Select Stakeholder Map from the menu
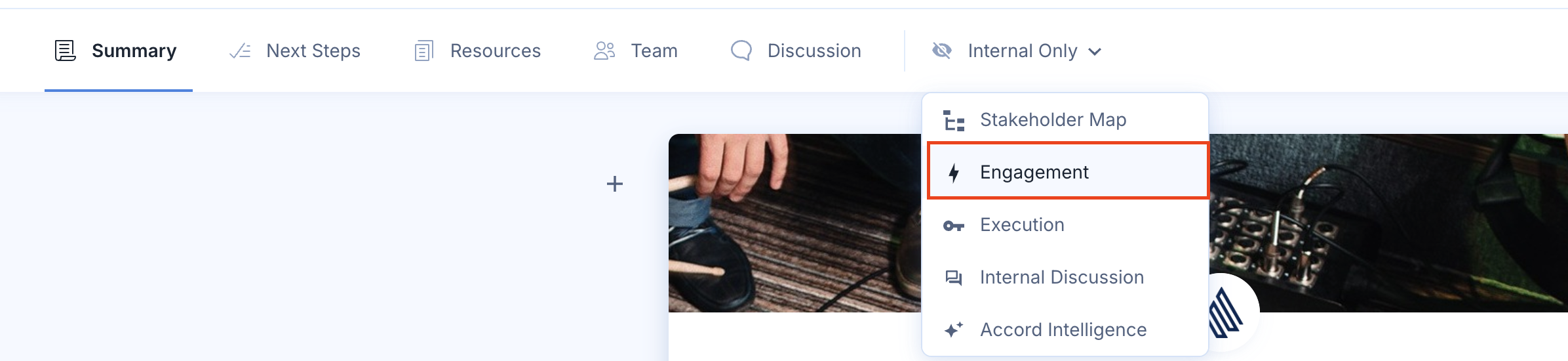 click(1065, 119)
